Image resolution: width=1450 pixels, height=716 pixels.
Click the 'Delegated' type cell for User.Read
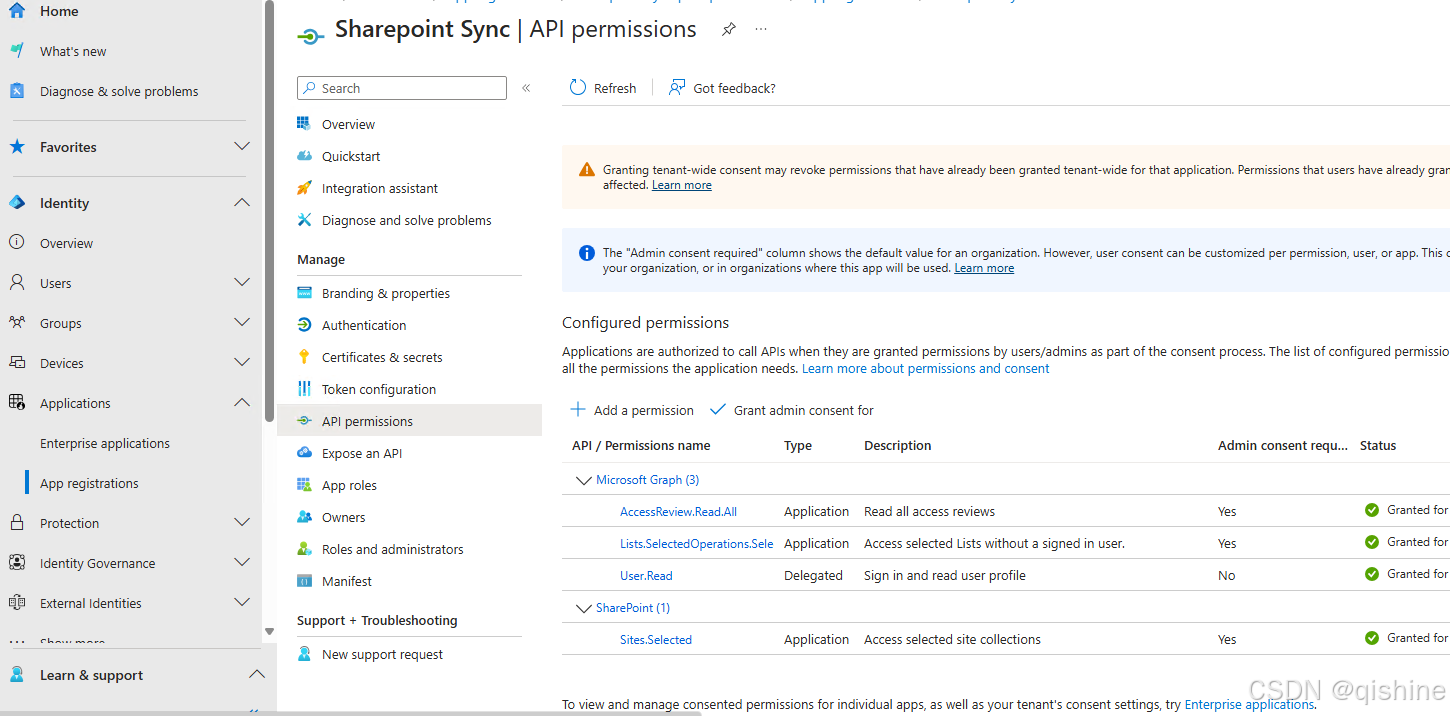pos(813,575)
